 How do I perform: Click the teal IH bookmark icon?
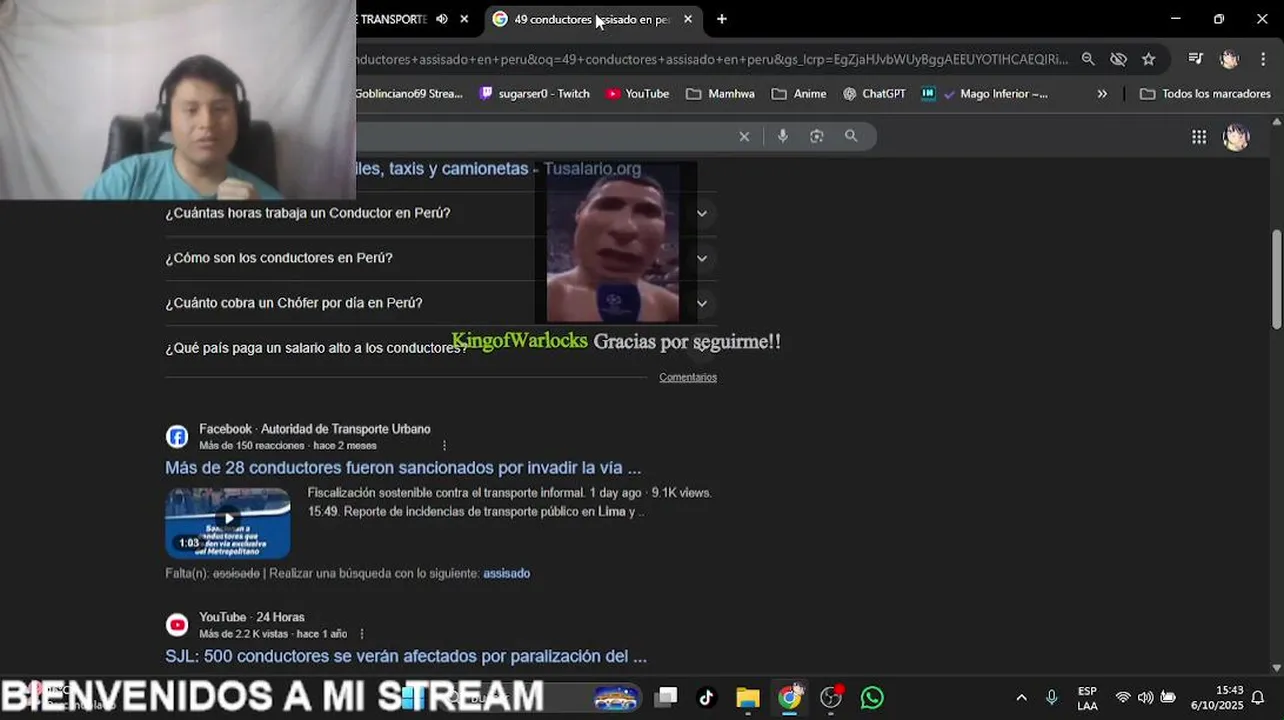[928, 94]
